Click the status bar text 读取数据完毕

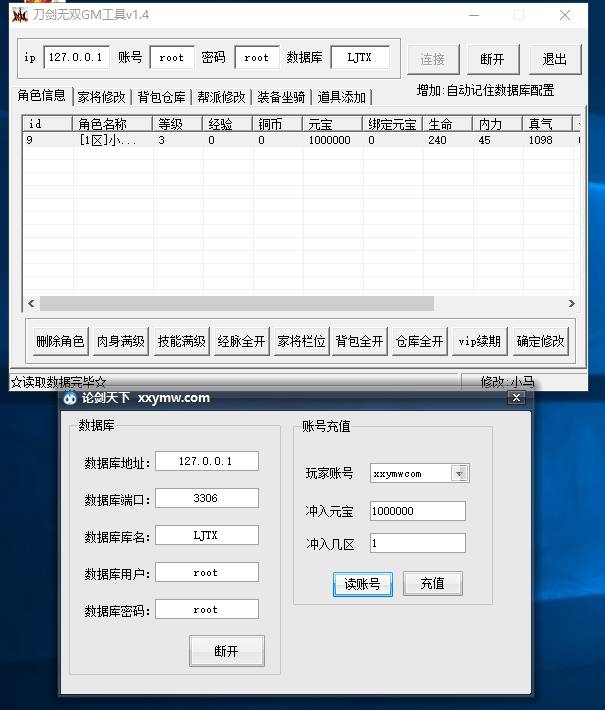58,382
